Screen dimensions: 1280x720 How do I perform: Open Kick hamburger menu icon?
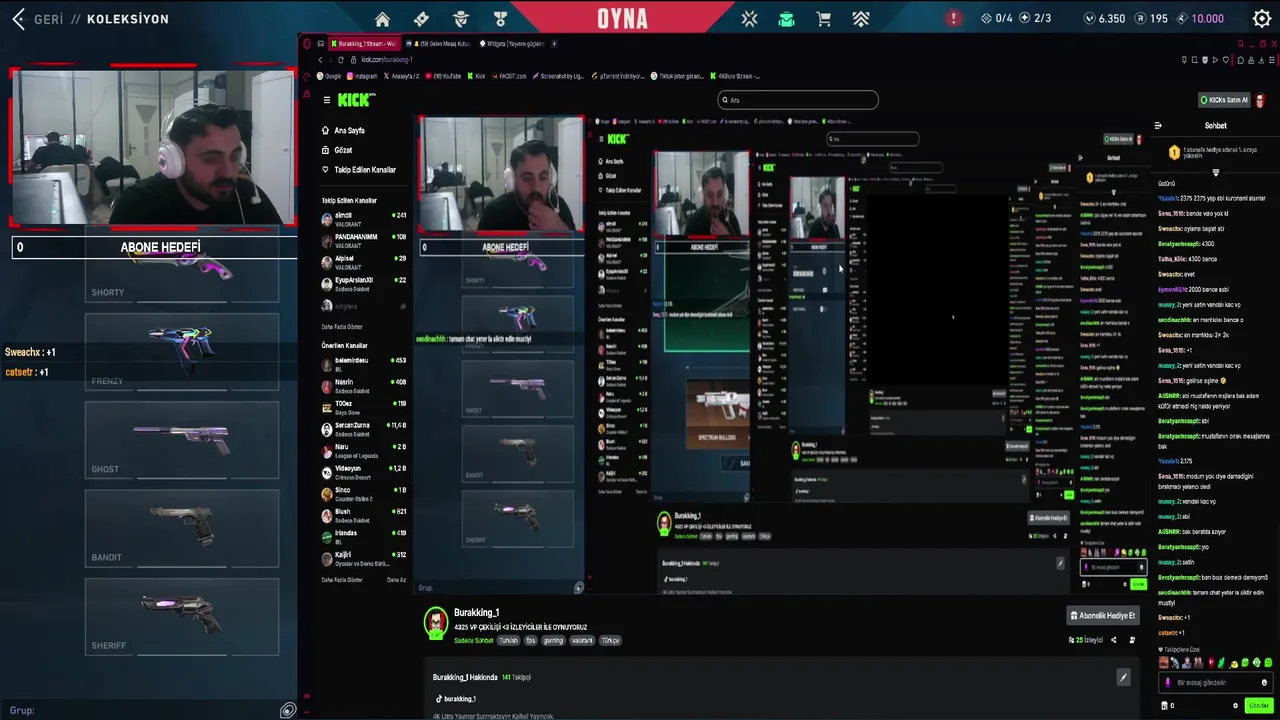pyautogui.click(x=326, y=100)
